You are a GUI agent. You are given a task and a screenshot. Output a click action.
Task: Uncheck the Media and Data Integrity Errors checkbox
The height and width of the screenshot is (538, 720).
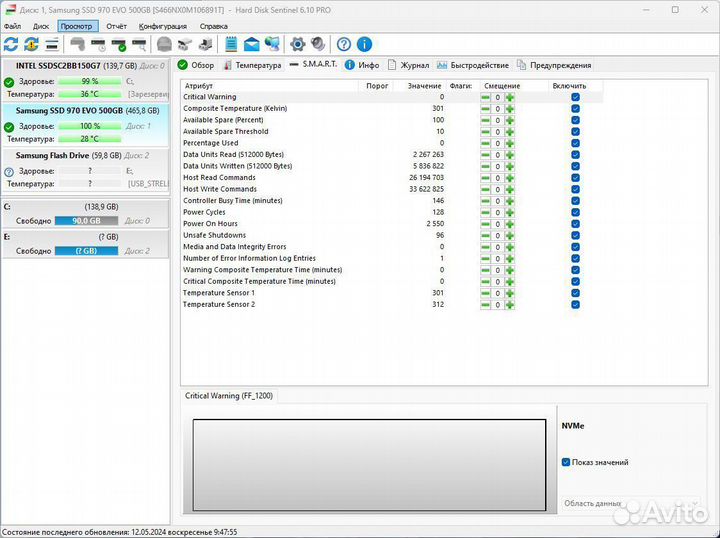pyautogui.click(x=575, y=247)
